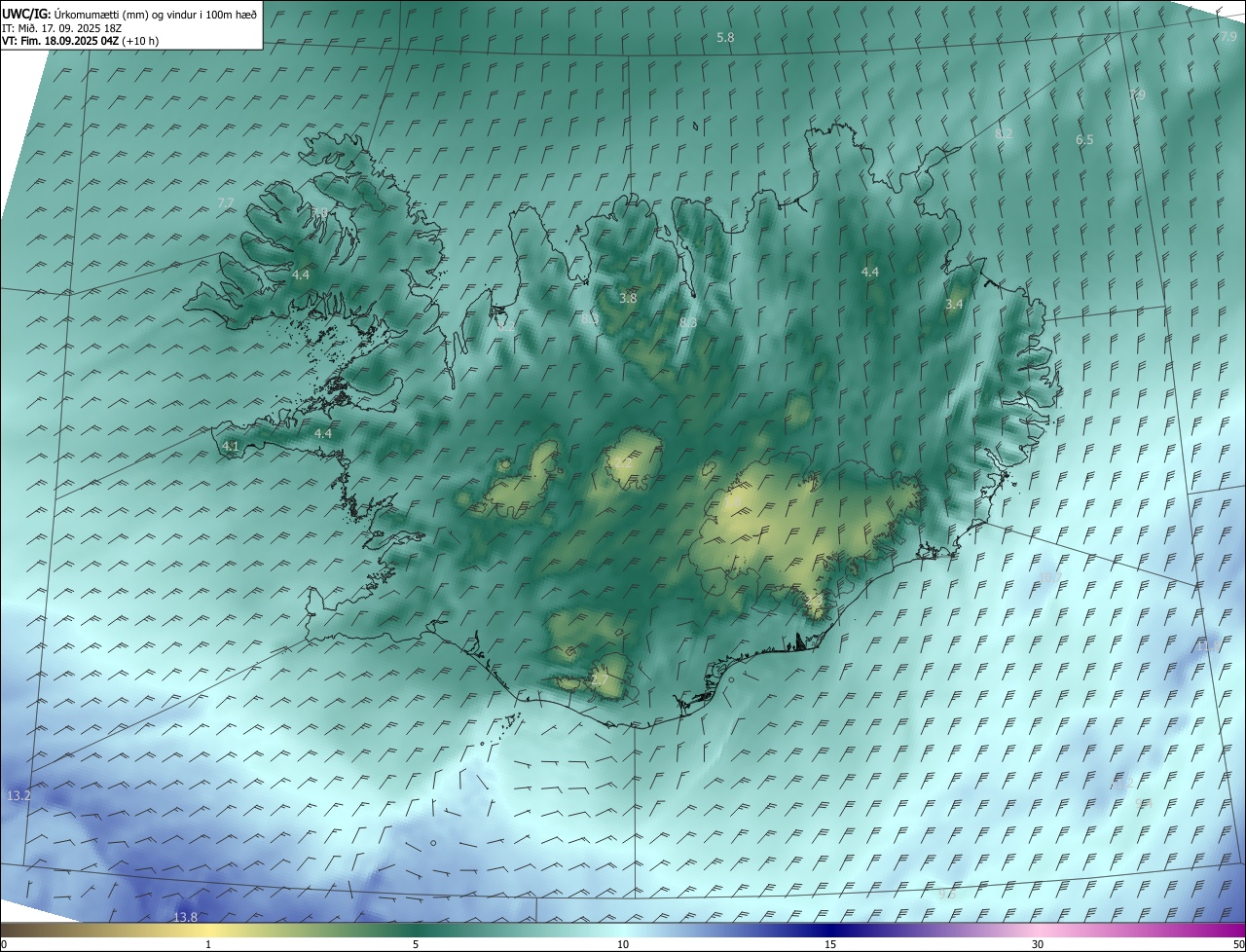This screenshot has width=1246, height=952.
Task: Click the valid time 'VT: Fim. 18.09.2025 04Z (+10 h)'
Action: [x=80, y=41]
